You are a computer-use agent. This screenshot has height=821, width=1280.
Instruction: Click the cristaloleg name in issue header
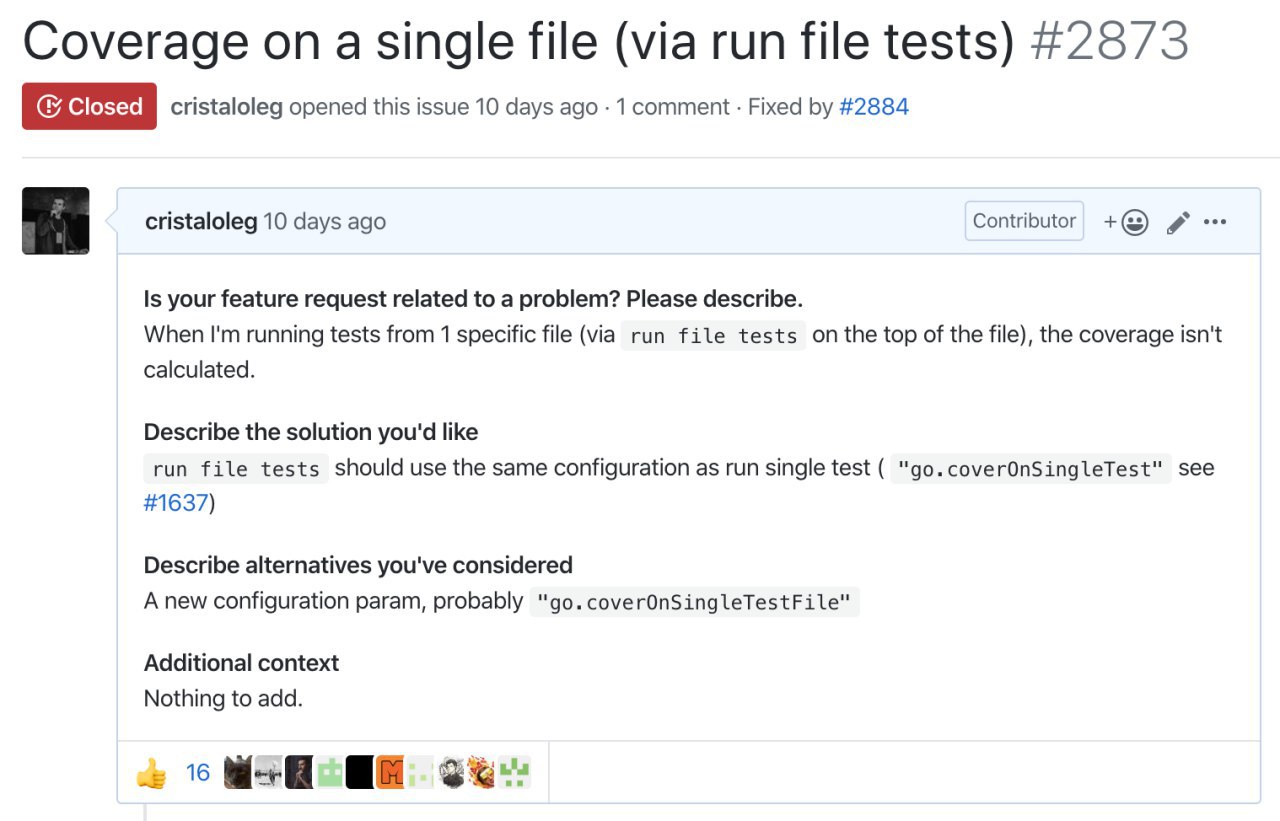coord(227,107)
